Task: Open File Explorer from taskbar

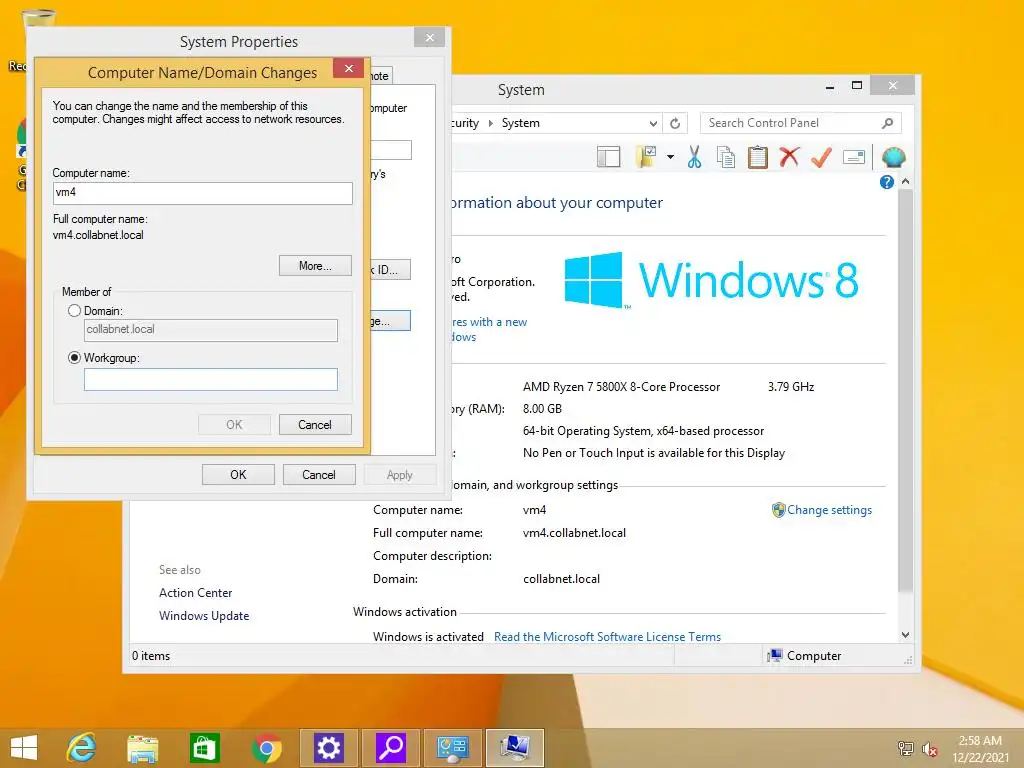Action: [x=142, y=748]
